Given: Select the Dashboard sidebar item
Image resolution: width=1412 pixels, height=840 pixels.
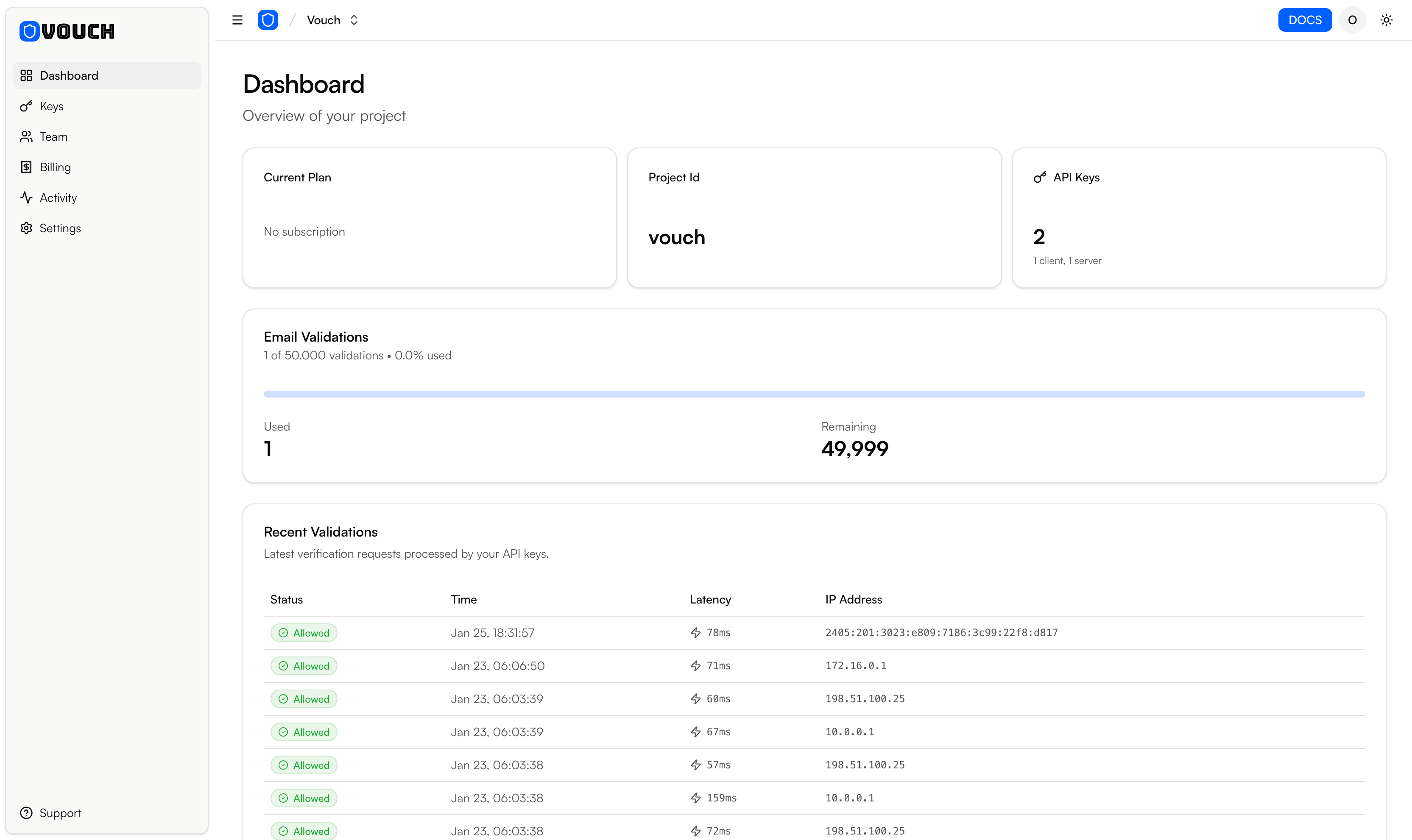Looking at the screenshot, I should click(69, 76).
